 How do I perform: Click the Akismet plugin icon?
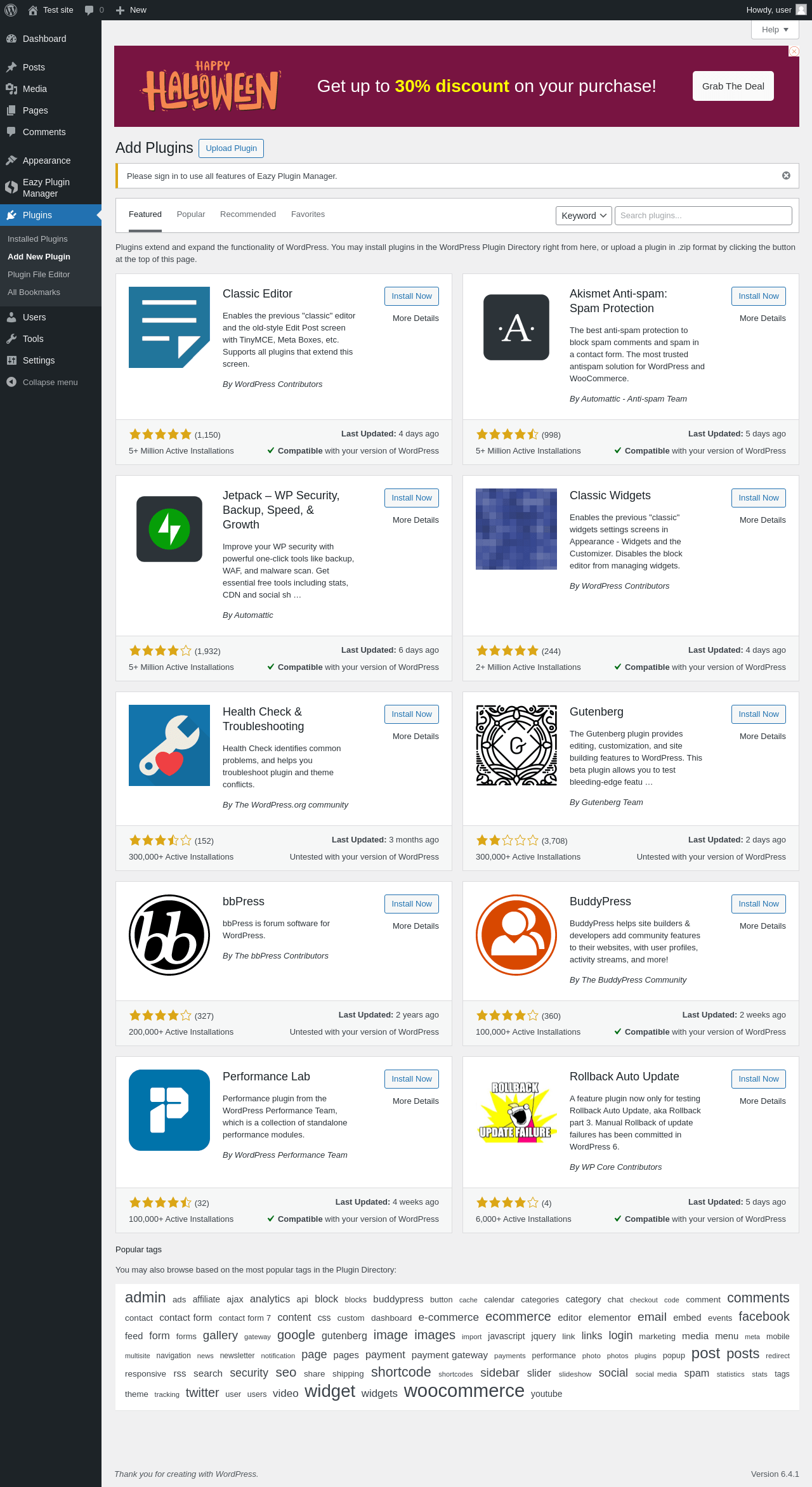[516, 327]
